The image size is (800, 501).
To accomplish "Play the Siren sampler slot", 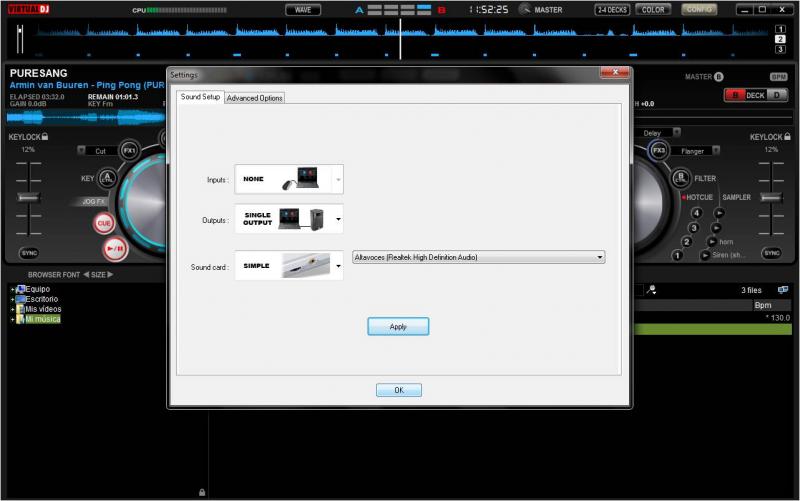I will [x=705, y=255].
